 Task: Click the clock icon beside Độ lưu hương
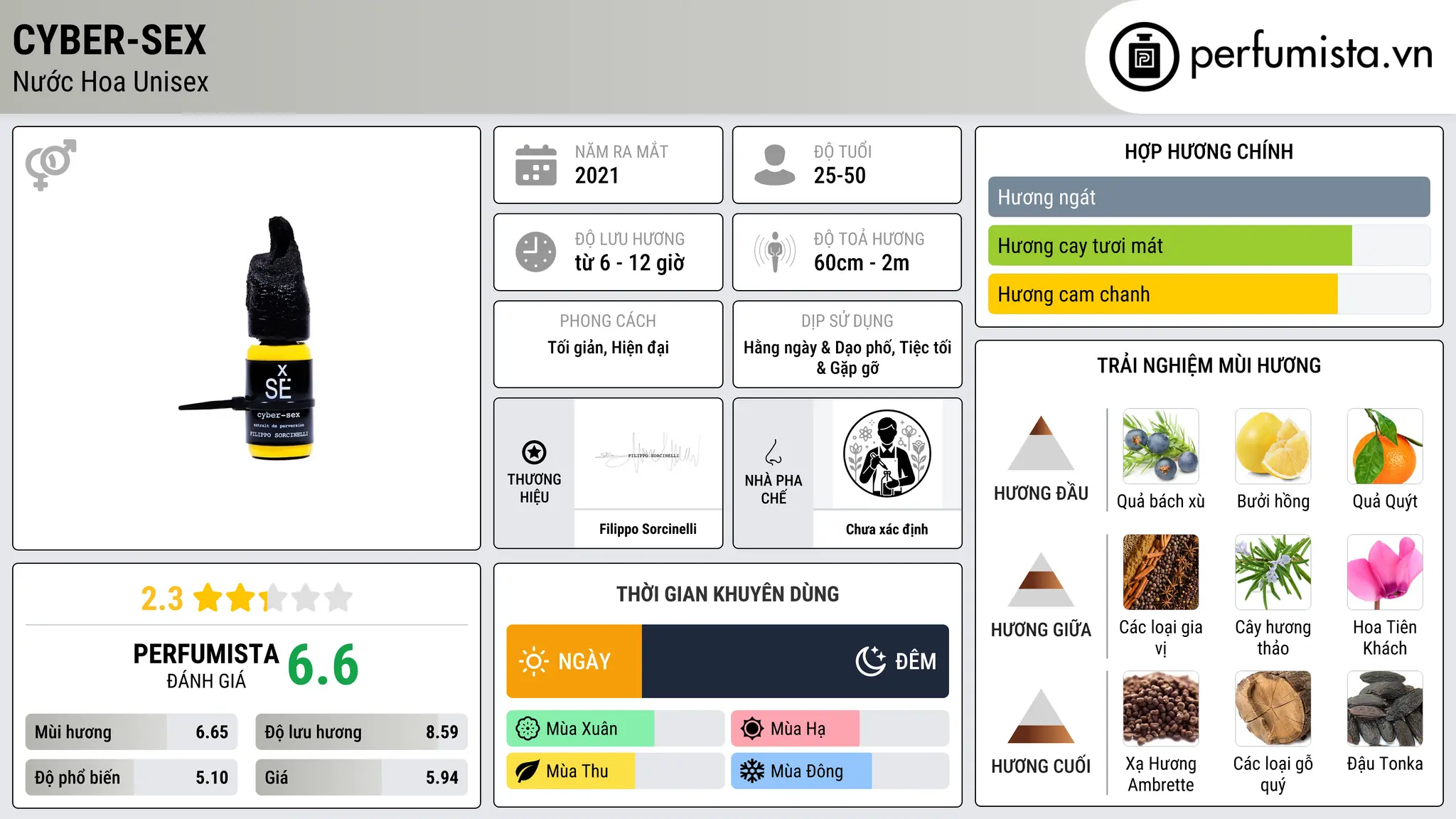[x=536, y=252]
